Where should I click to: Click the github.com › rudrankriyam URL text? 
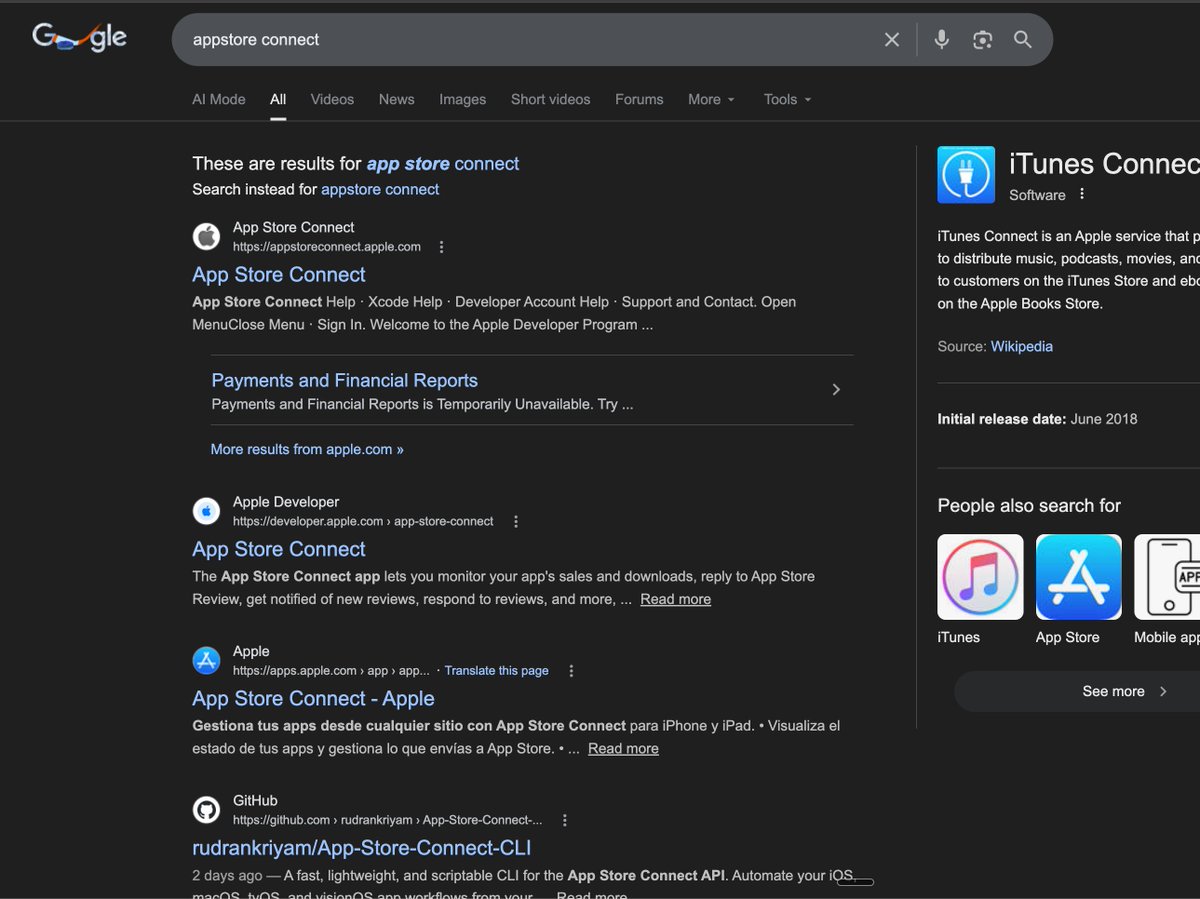388,820
